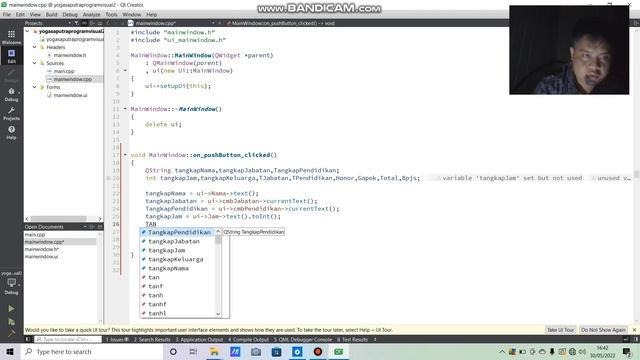
Task: Open Windows Start menu
Action: coord(10,351)
